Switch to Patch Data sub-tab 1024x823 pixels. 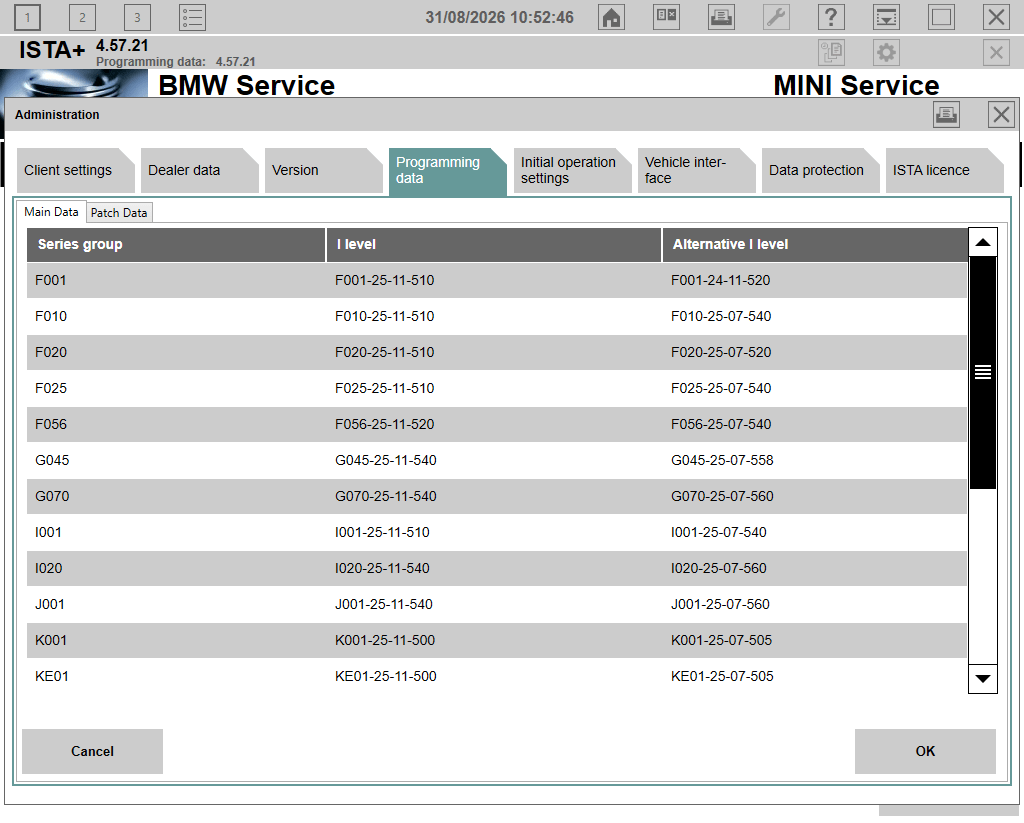(x=119, y=213)
